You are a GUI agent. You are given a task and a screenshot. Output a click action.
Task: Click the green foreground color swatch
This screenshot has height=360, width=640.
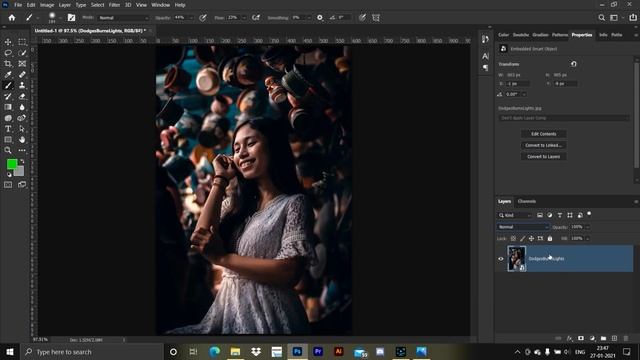coord(11,164)
